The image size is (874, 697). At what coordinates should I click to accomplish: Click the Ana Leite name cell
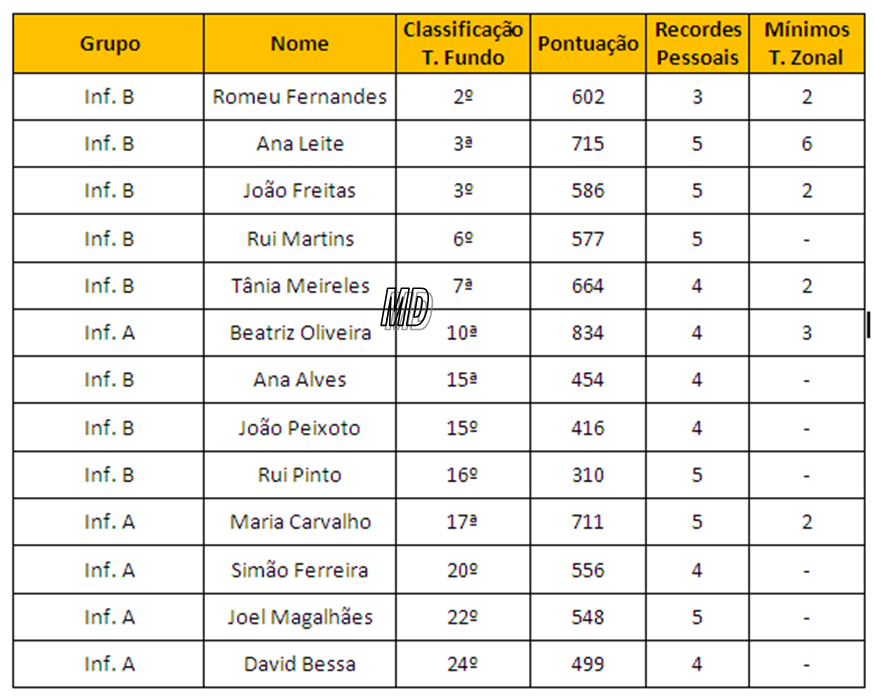tap(299, 144)
